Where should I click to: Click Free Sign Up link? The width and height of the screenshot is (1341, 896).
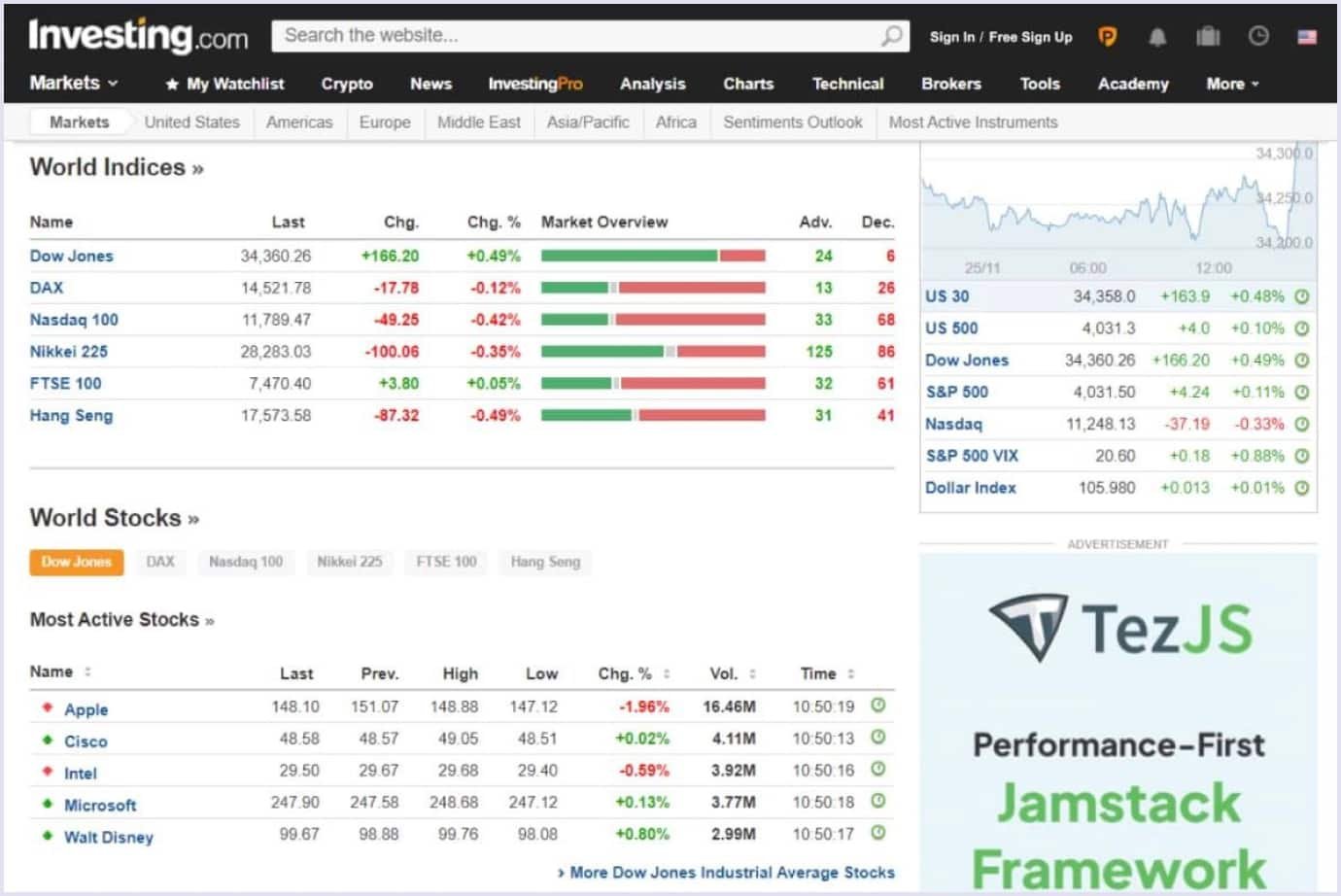1030,37
